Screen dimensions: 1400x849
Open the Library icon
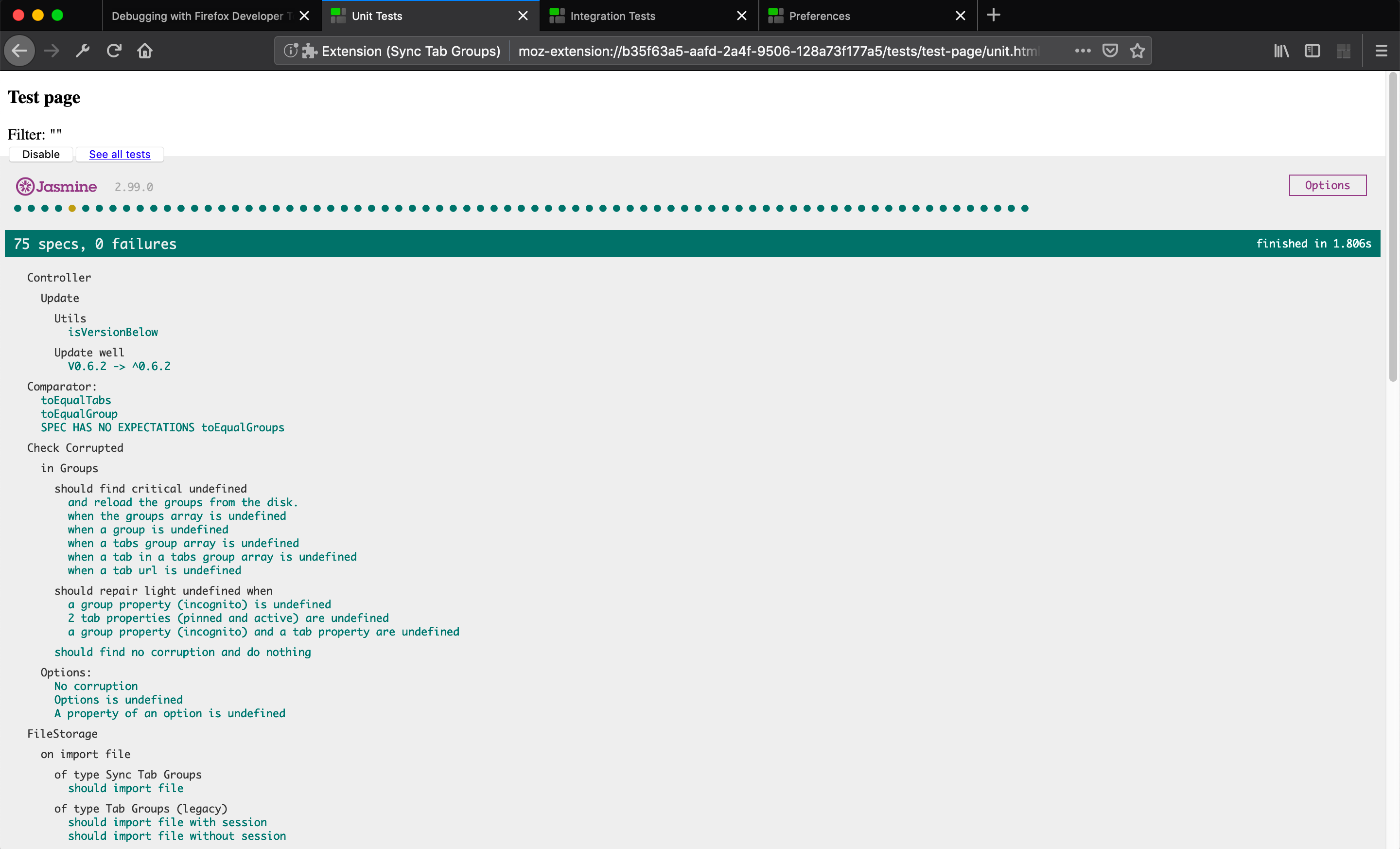[x=1281, y=51]
